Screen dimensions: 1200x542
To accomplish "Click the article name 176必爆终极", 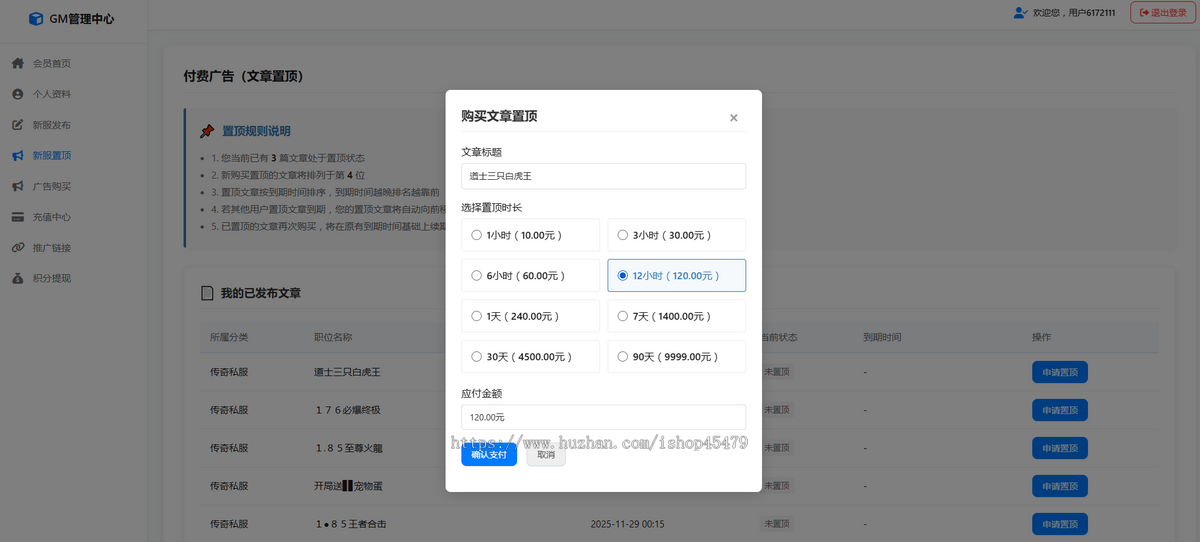I will click(x=347, y=410).
